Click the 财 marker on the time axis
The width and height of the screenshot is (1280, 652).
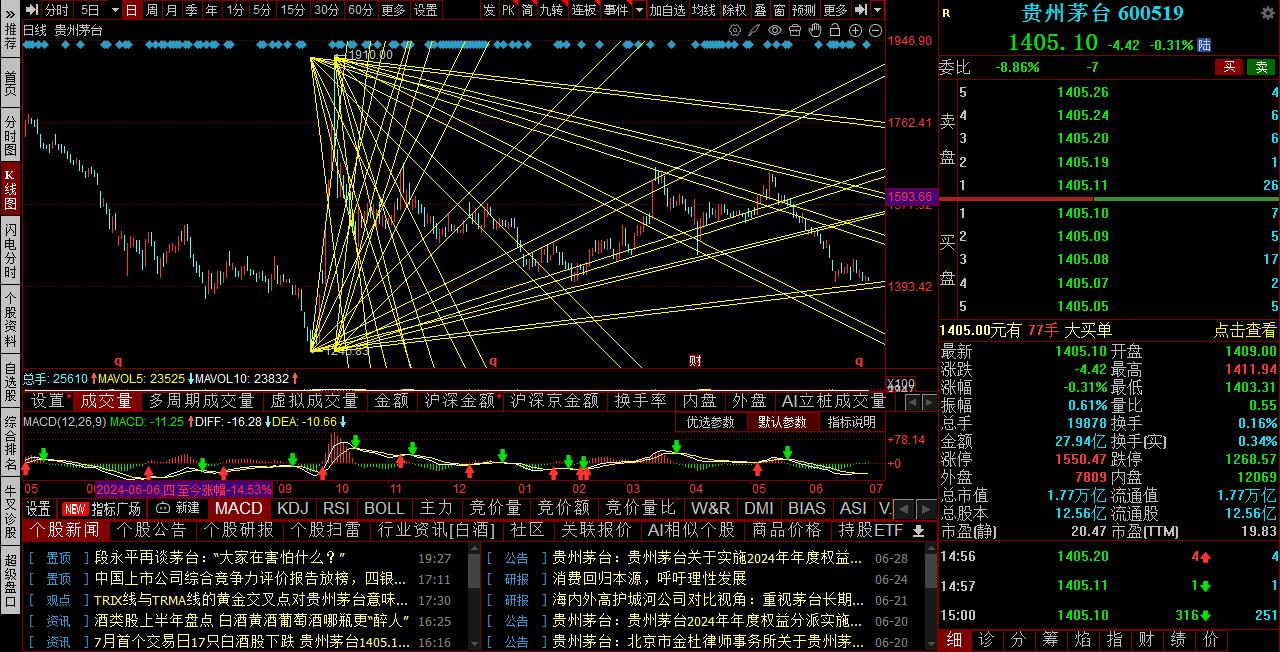click(695, 360)
